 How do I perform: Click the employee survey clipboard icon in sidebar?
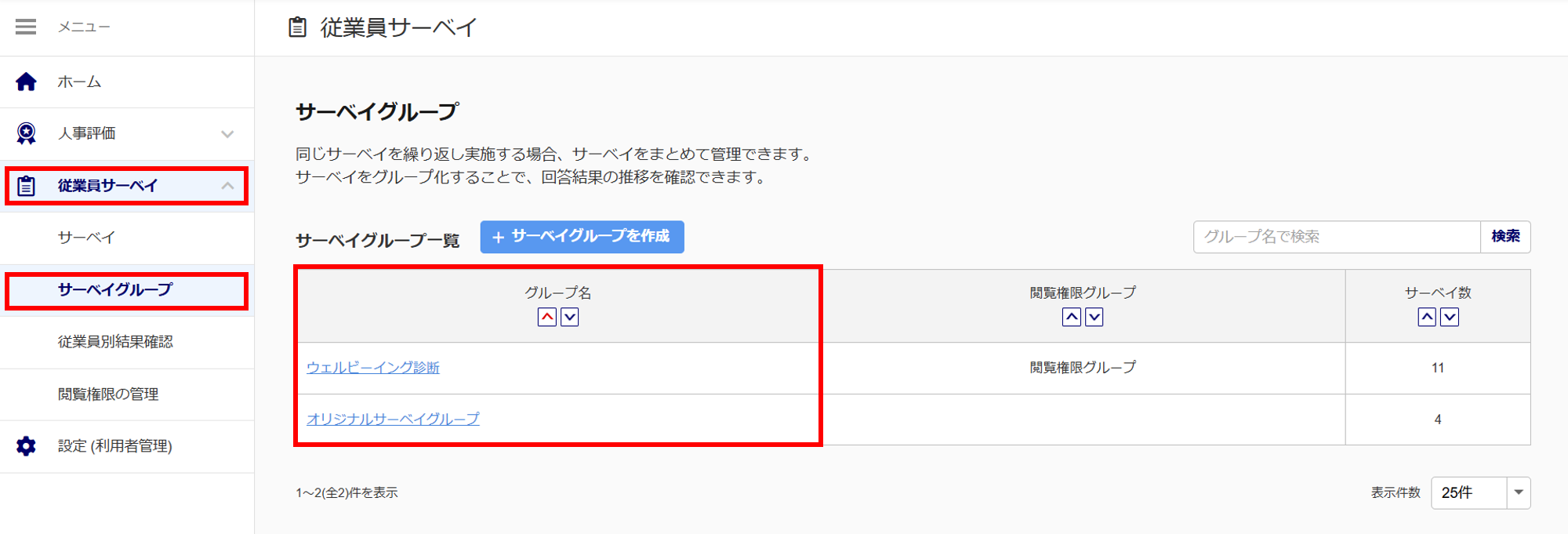pos(26,186)
